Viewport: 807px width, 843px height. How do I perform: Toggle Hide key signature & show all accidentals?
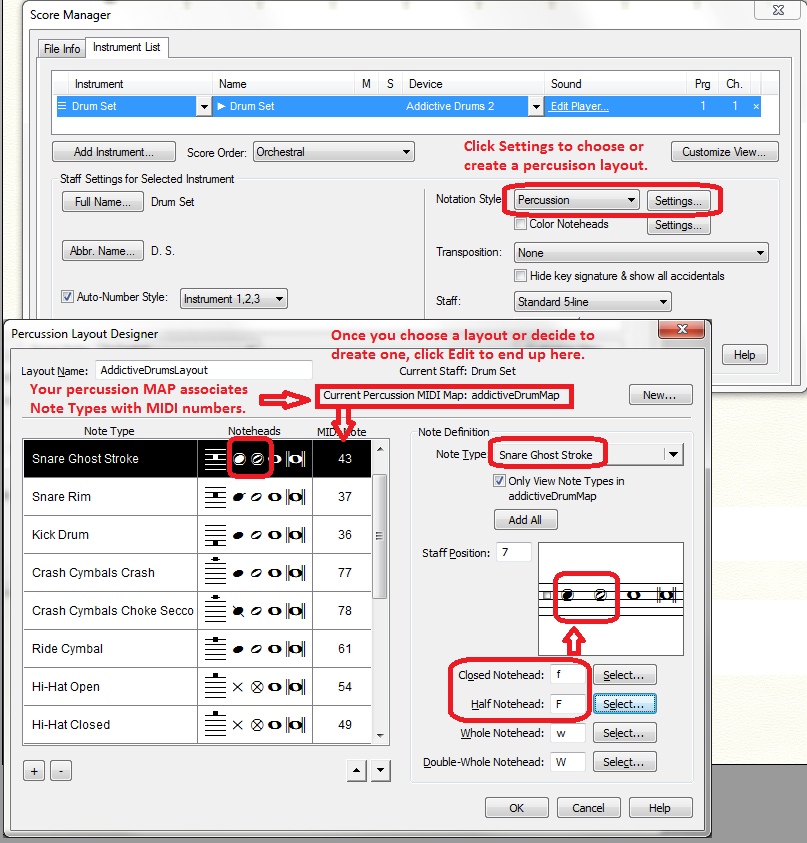pos(521,276)
